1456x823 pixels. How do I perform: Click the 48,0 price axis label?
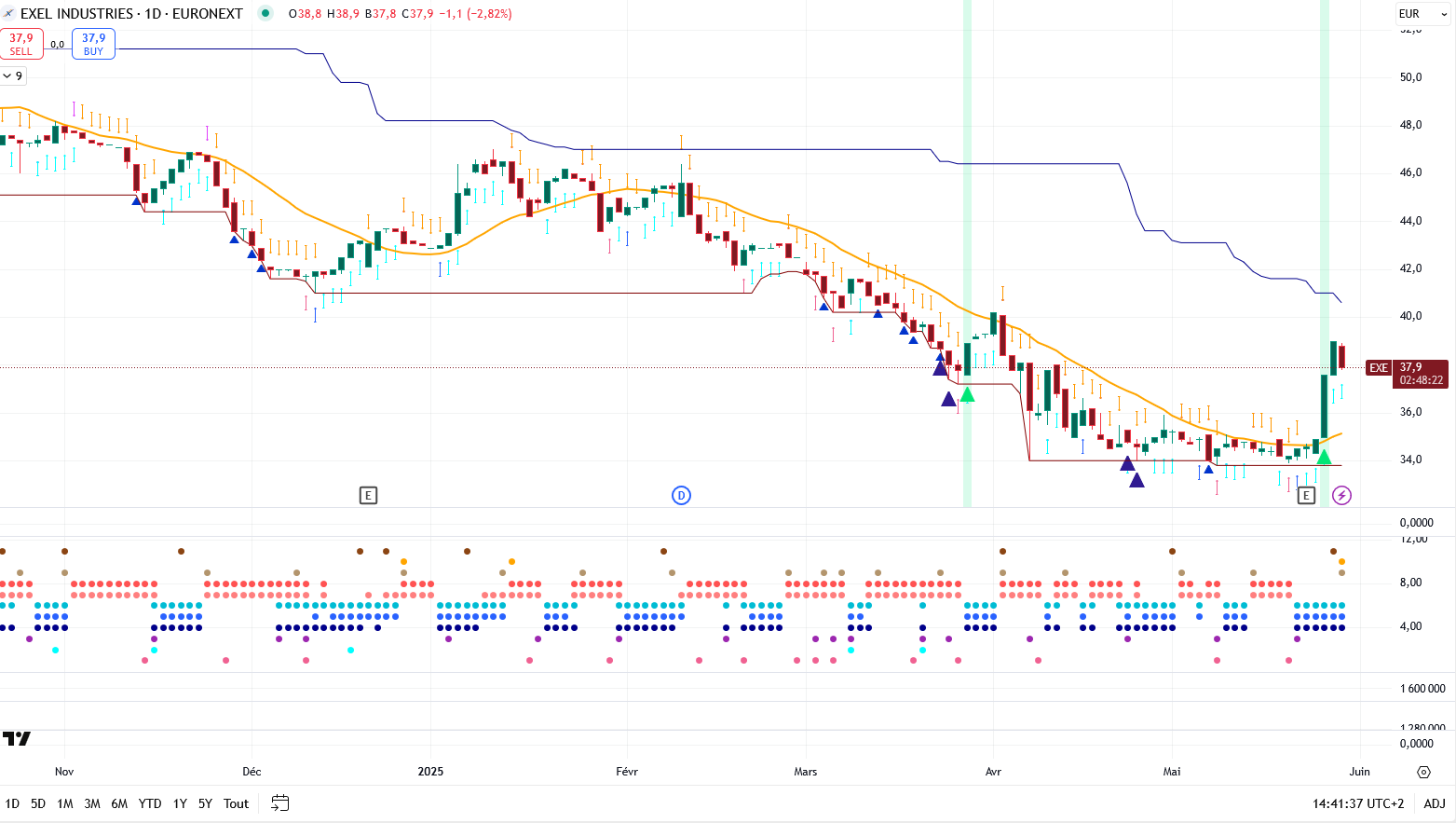[x=1411, y=125]
